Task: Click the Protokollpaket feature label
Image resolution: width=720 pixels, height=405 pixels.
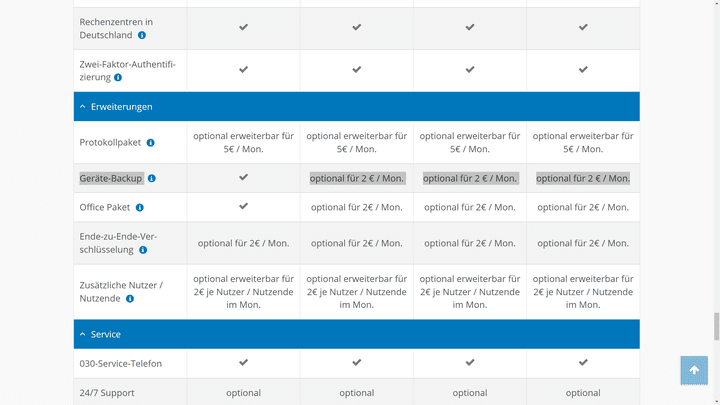Action: click(x=110, y=143)
